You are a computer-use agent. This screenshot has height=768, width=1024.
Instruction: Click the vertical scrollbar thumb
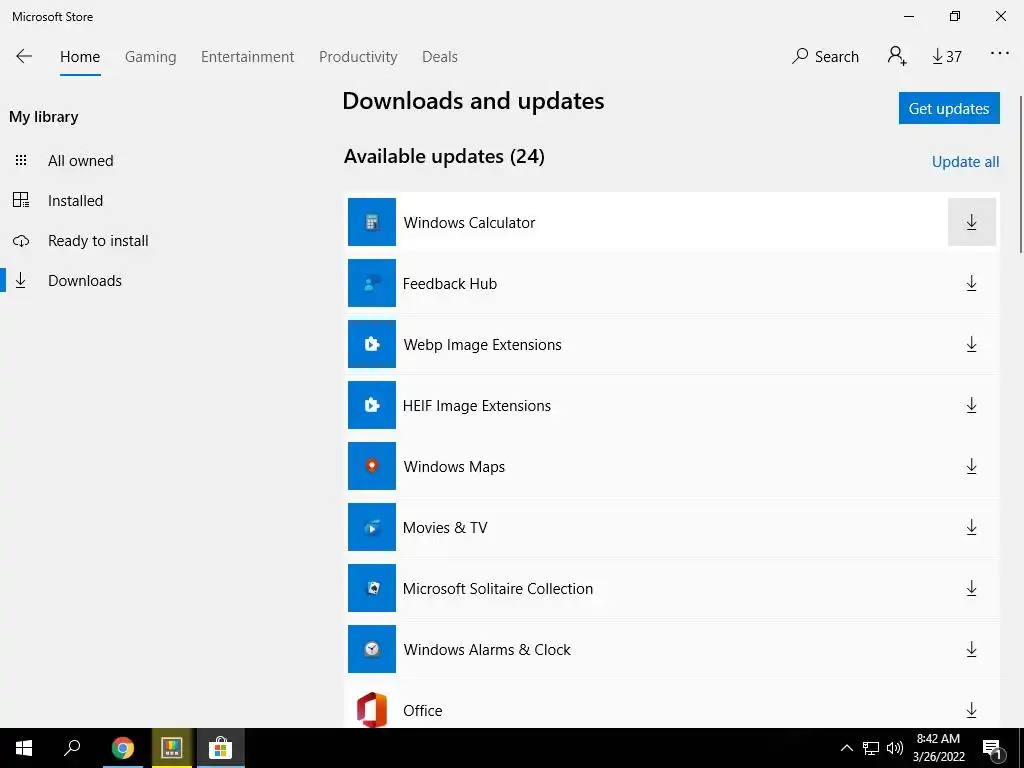(1021, 174)
